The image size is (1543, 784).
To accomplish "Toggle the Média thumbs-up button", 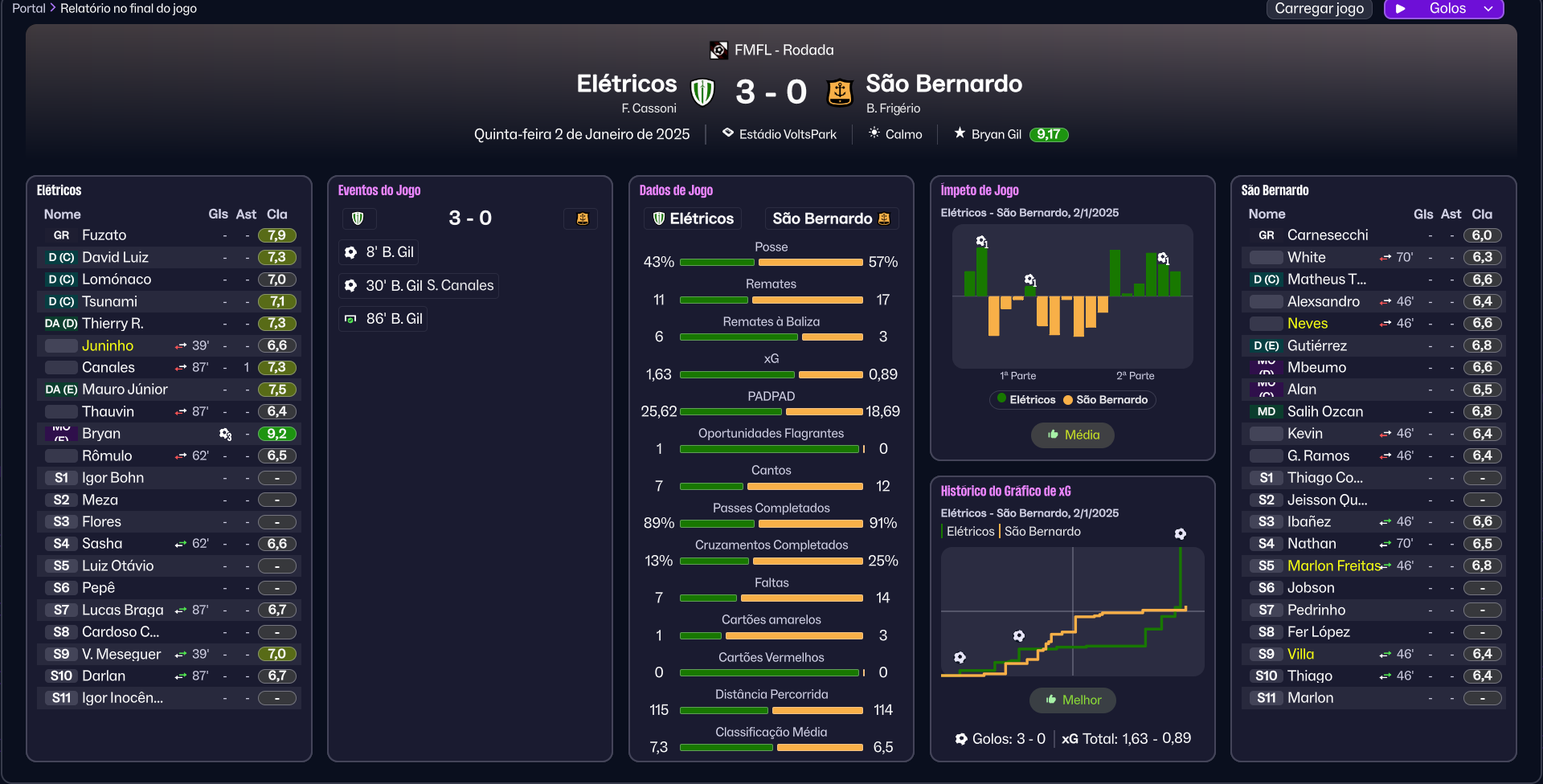I will click(x=1073, y=435).
